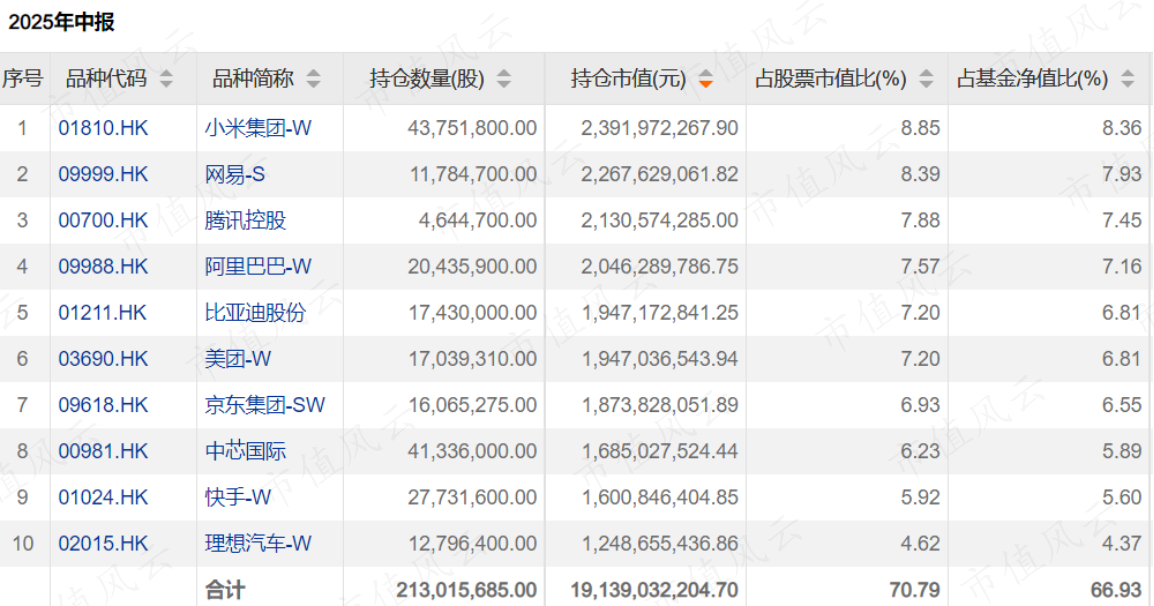1154x606 pixels.
Task: Select market value 2,267,629,061.82
Action: 659,175
